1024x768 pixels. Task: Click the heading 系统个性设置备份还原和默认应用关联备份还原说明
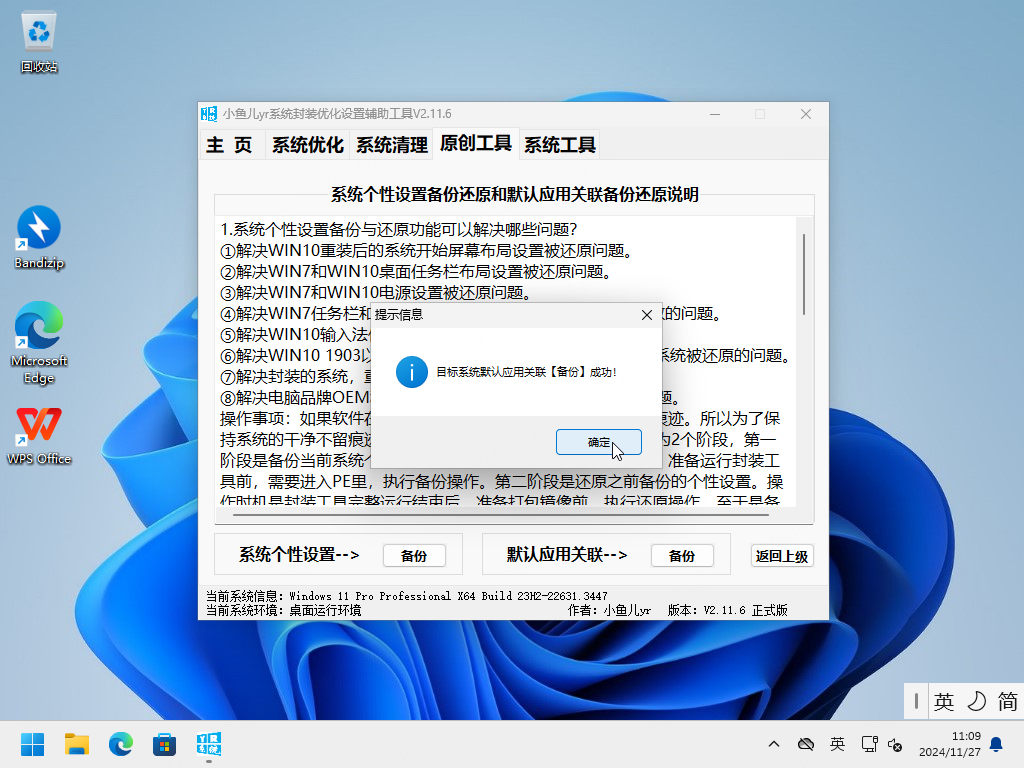click(515, 195)
